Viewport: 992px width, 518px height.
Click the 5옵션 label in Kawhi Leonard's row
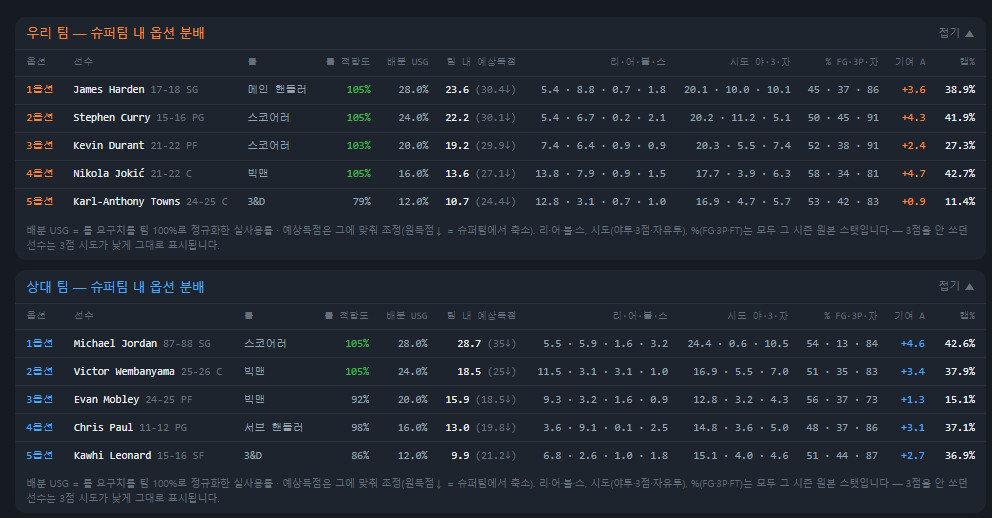point(40,455)
